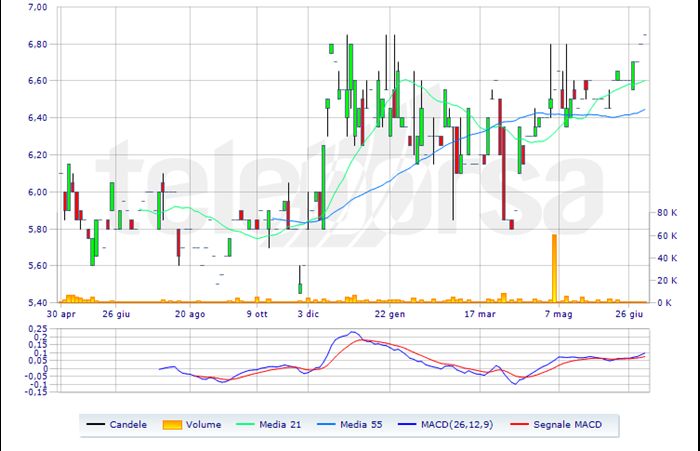Viewport: 700px width, 451px height.
Task: Click the 22 gen date label
Action: tap(390, 314)
